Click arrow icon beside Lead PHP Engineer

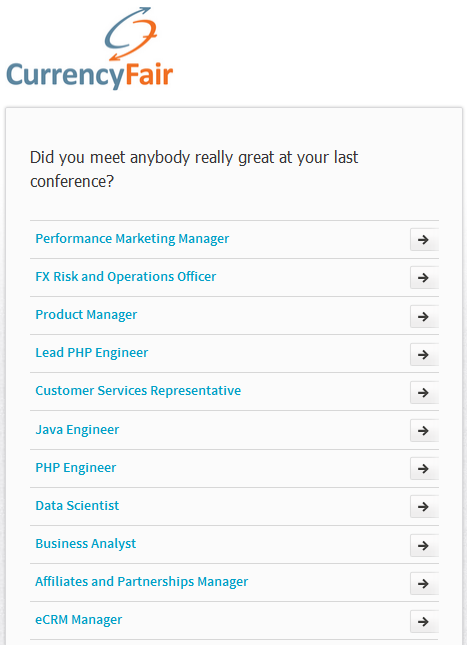(424, 355)
